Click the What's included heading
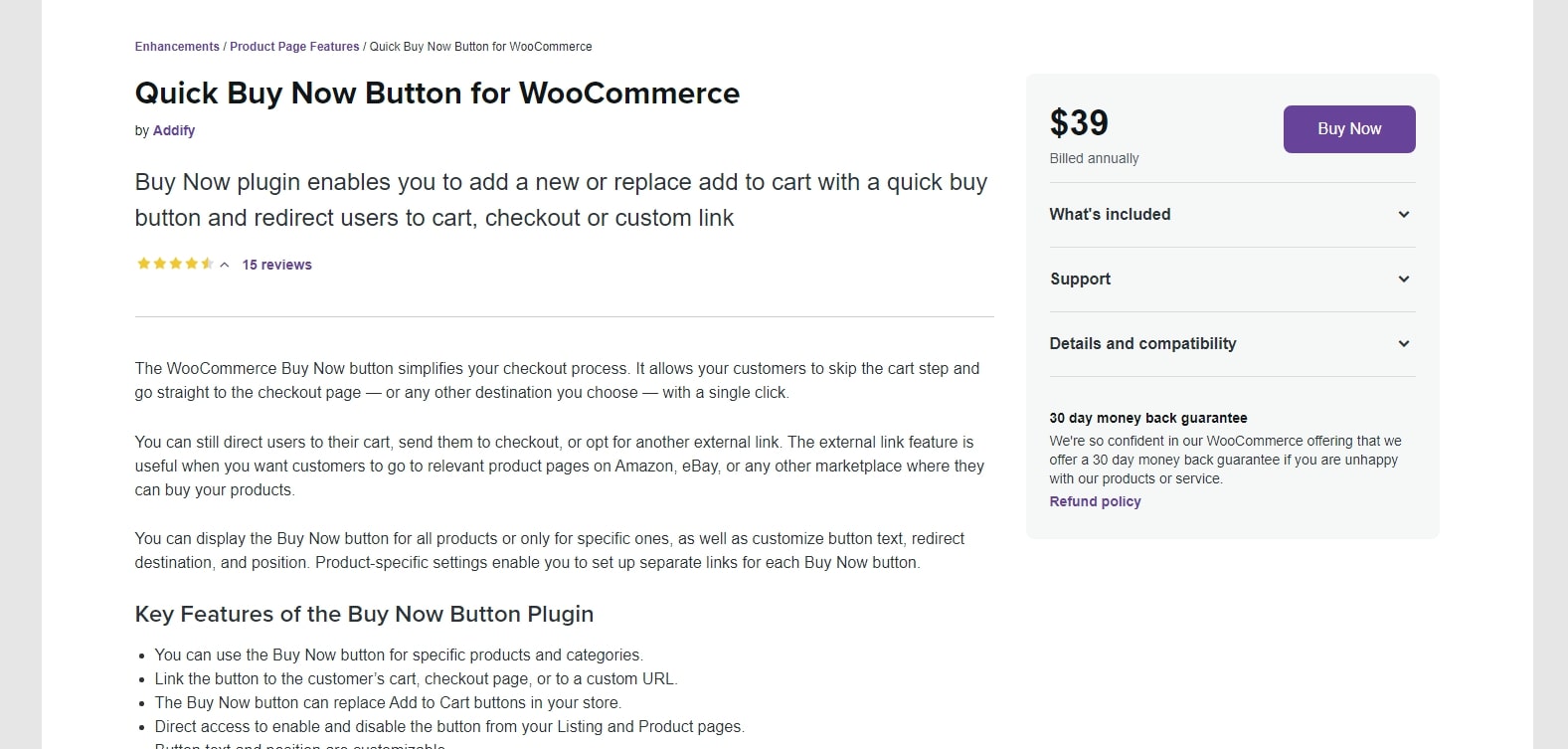The width and height of the screenshot is (1568, 749). [1110, 214]
